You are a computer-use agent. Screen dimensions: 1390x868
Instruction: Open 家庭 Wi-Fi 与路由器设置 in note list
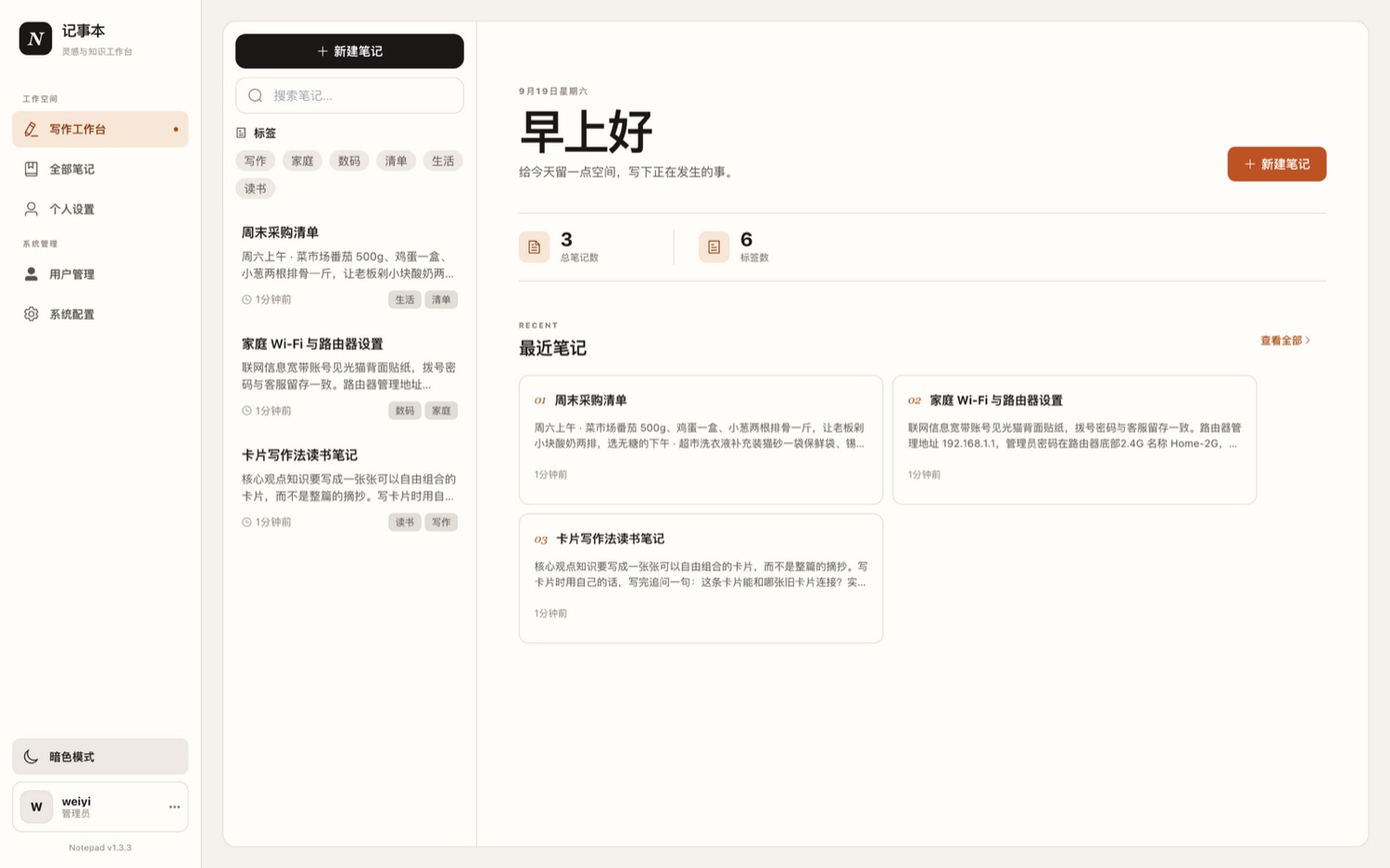[x=349, y=376]
